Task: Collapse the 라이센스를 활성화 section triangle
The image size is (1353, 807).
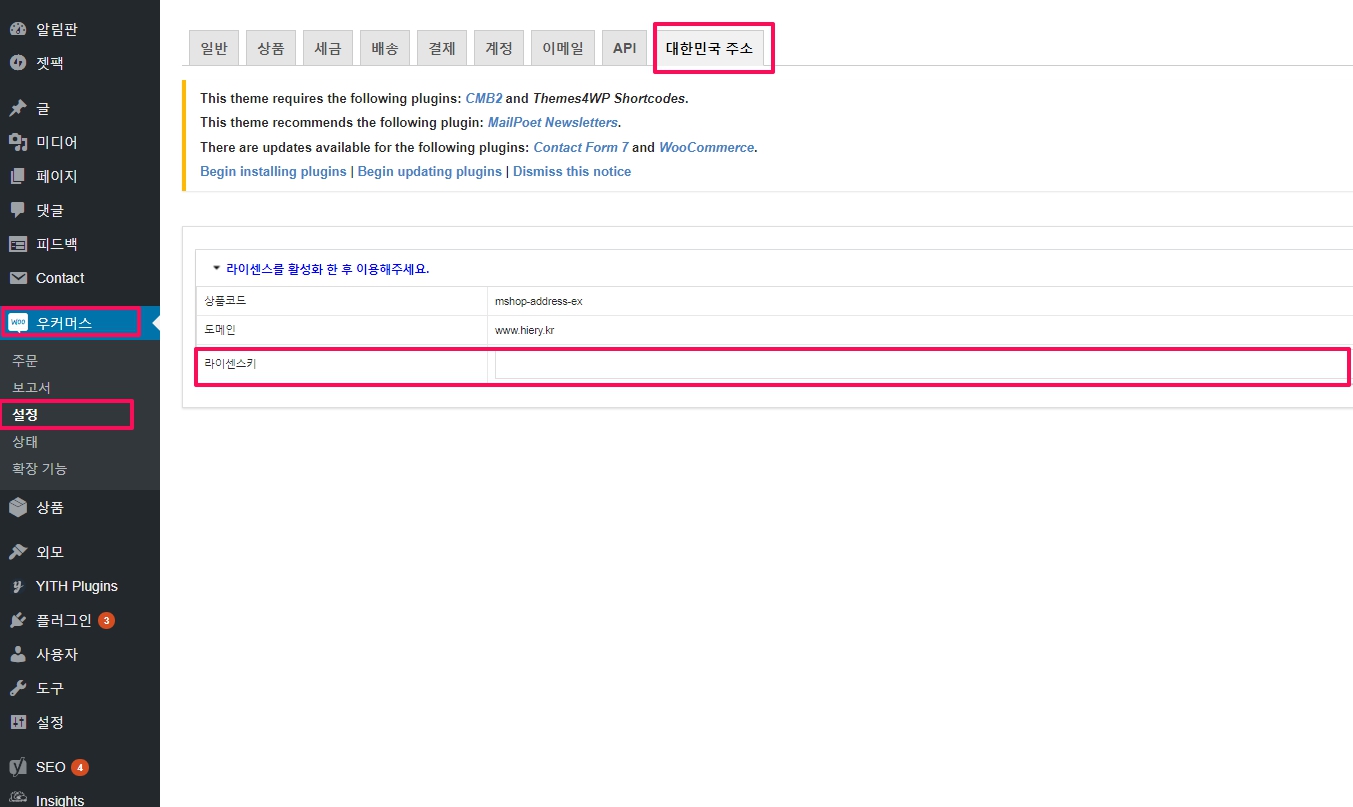Action: click(x=216, y=268)
